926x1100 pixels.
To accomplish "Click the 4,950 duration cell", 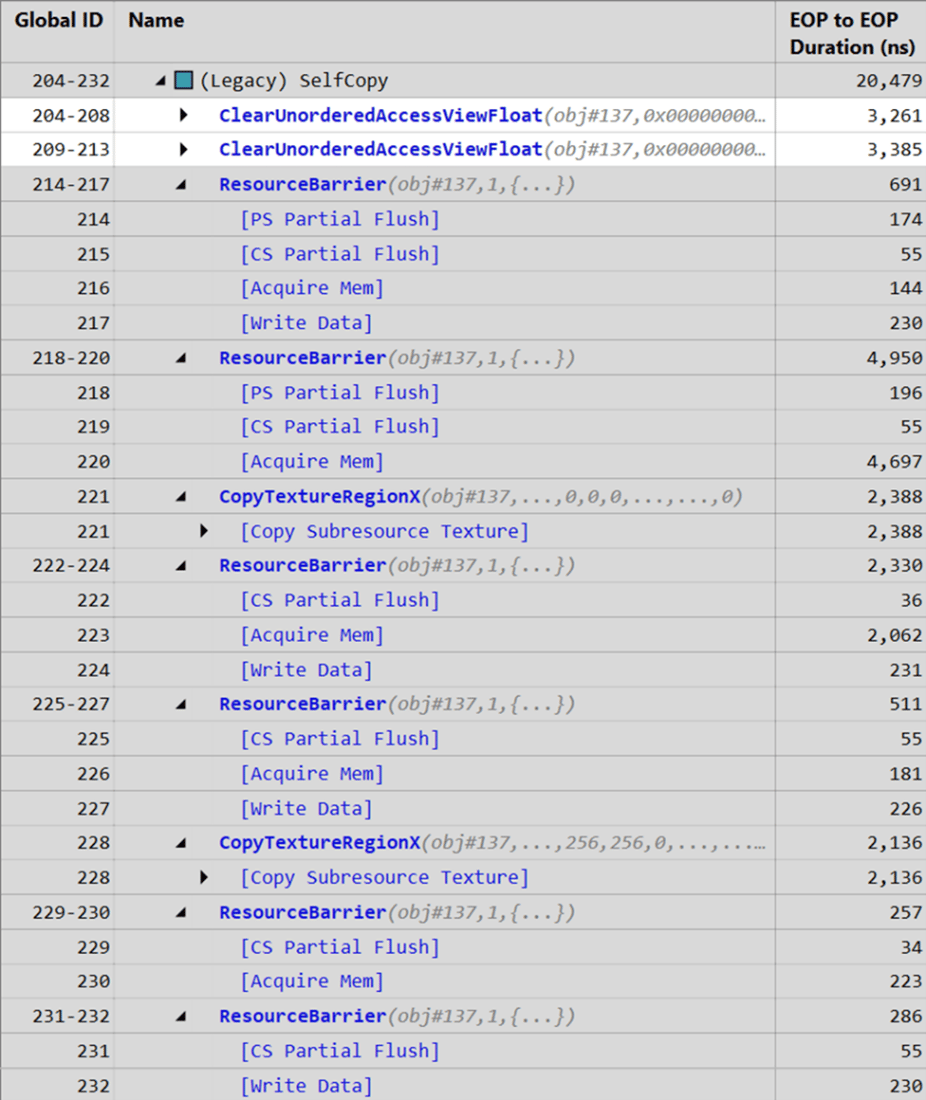I will pos(894,358).
